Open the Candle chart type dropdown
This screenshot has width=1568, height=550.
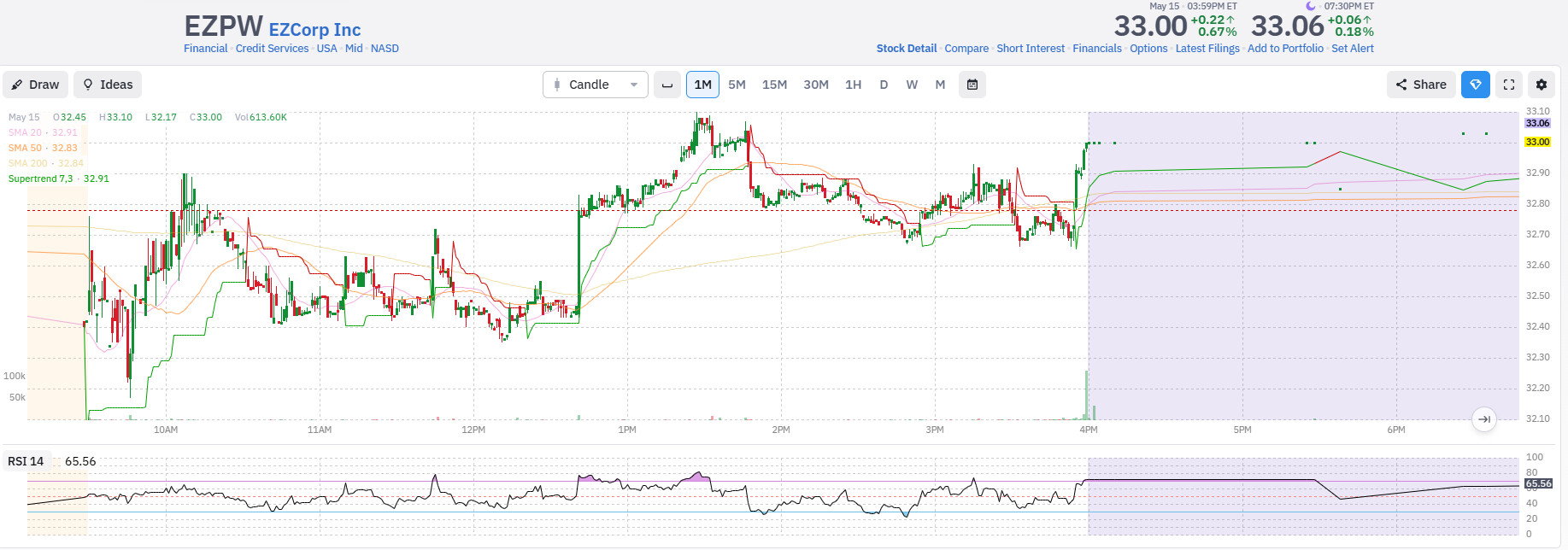coord(596,85)
